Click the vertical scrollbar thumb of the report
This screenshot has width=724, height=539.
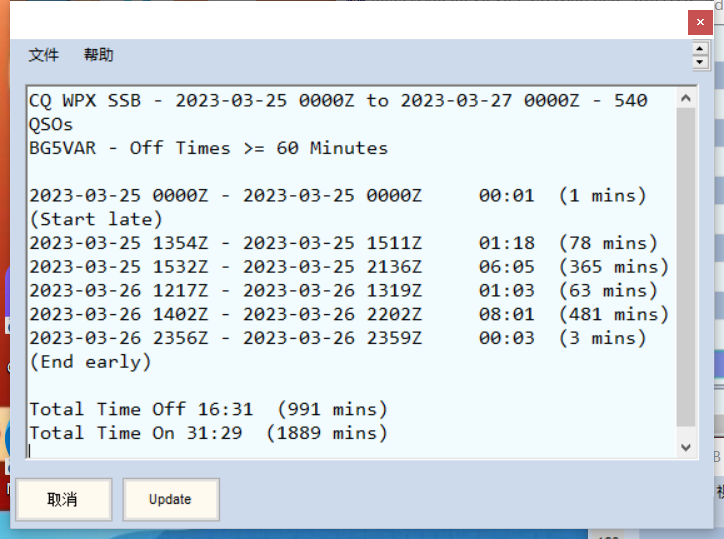686,270
